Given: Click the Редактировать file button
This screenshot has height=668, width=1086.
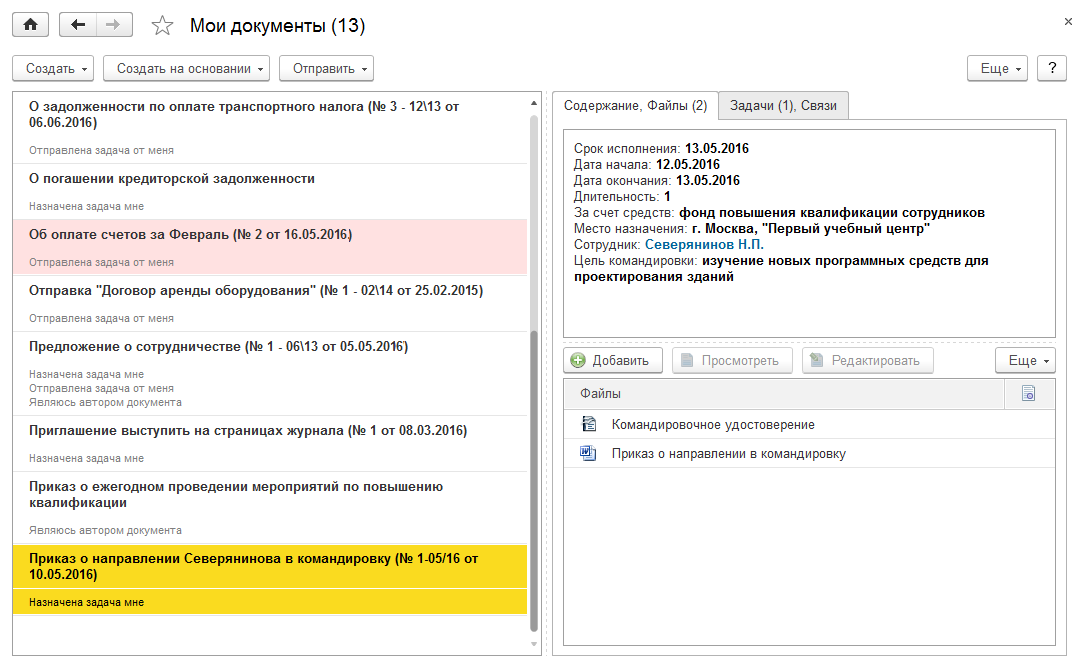Looking at the screenshot, I should click(x=868, y=360).
